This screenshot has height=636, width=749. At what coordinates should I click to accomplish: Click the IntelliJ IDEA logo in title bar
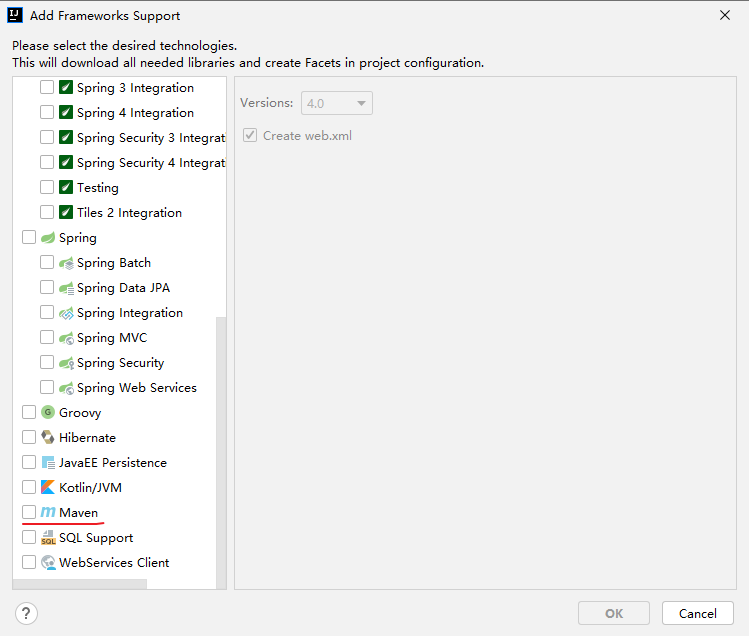[x=15, y=15]
